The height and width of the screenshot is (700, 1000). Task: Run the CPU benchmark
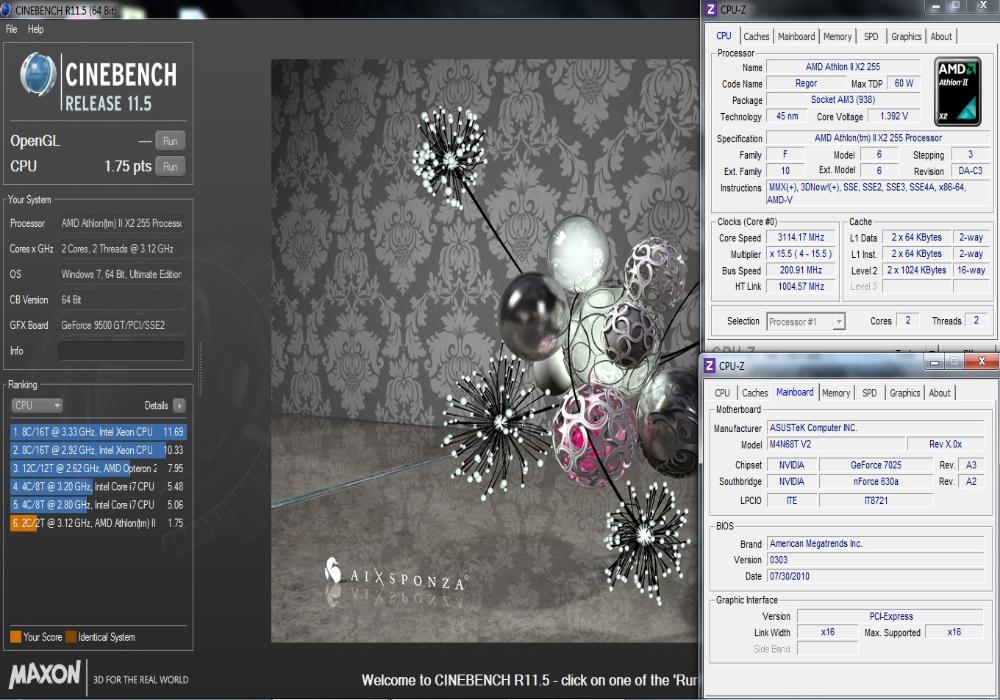point(170,166)
